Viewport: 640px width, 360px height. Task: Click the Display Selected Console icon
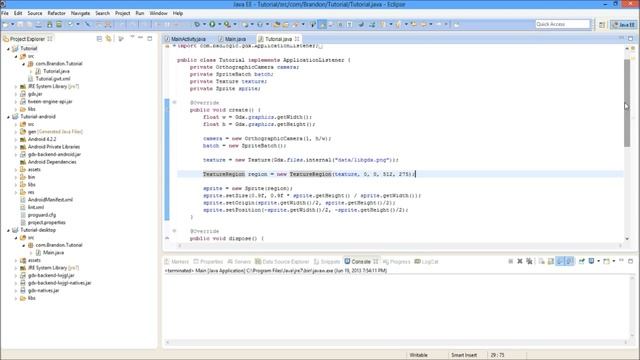pos(591,261)
